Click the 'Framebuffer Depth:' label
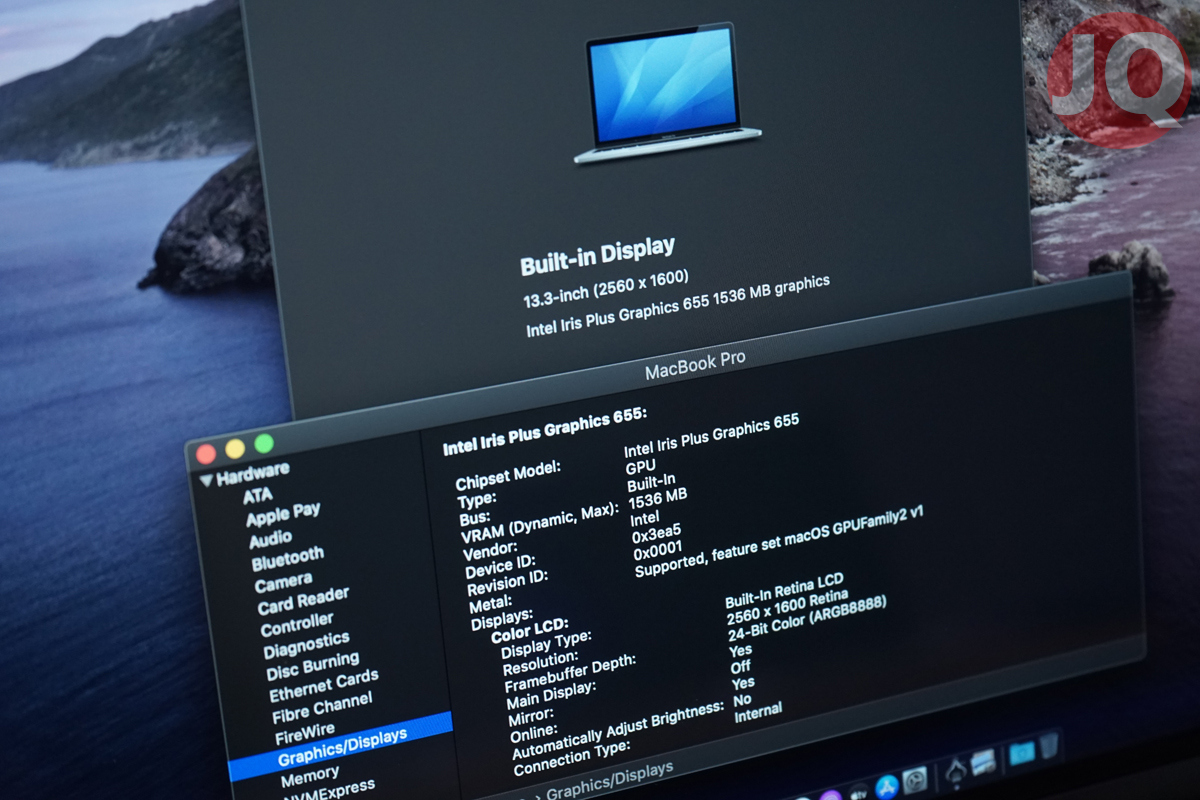 click(x=570, y=676)
